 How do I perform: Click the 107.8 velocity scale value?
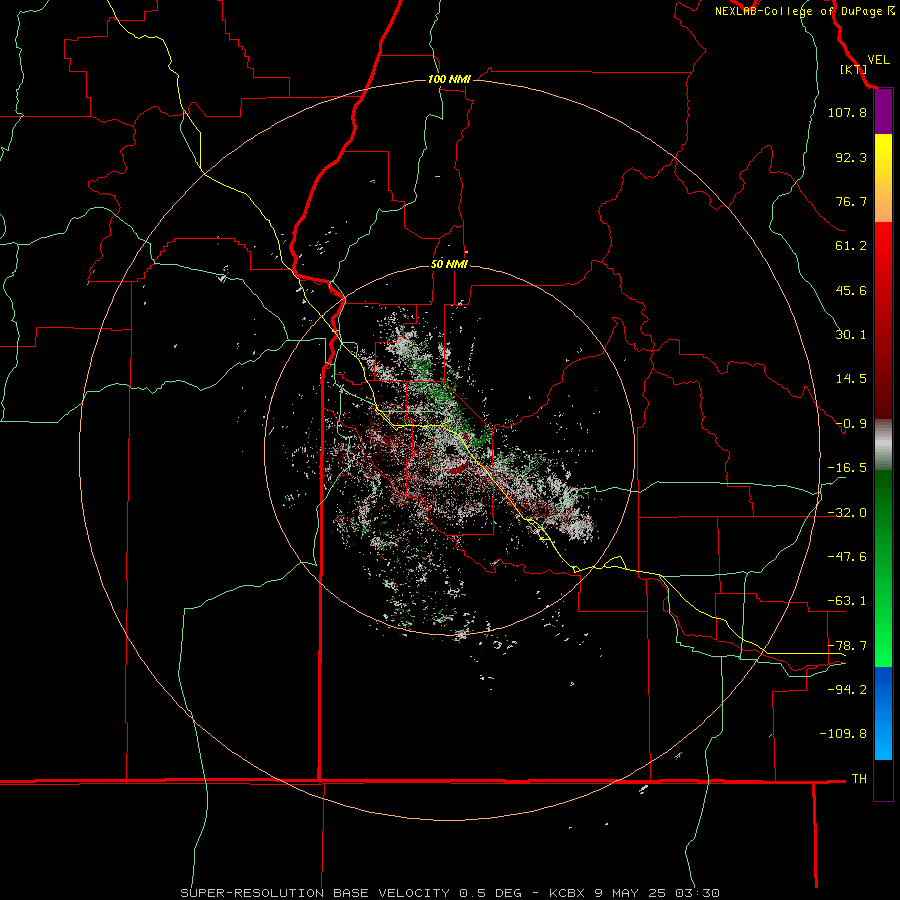pos(847,112)
